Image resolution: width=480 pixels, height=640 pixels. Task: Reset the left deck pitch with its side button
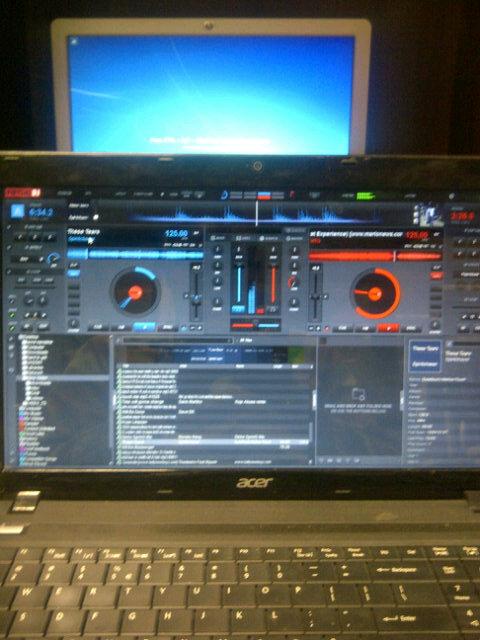coord(186,296)
